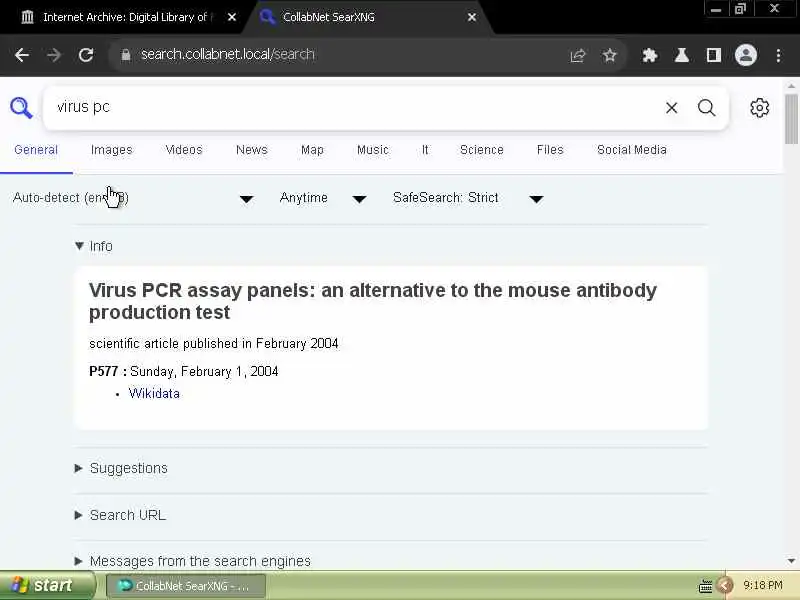Click the system tray keyboard icon
Screen dimensions: 800x600
click(x=705, y=586)
